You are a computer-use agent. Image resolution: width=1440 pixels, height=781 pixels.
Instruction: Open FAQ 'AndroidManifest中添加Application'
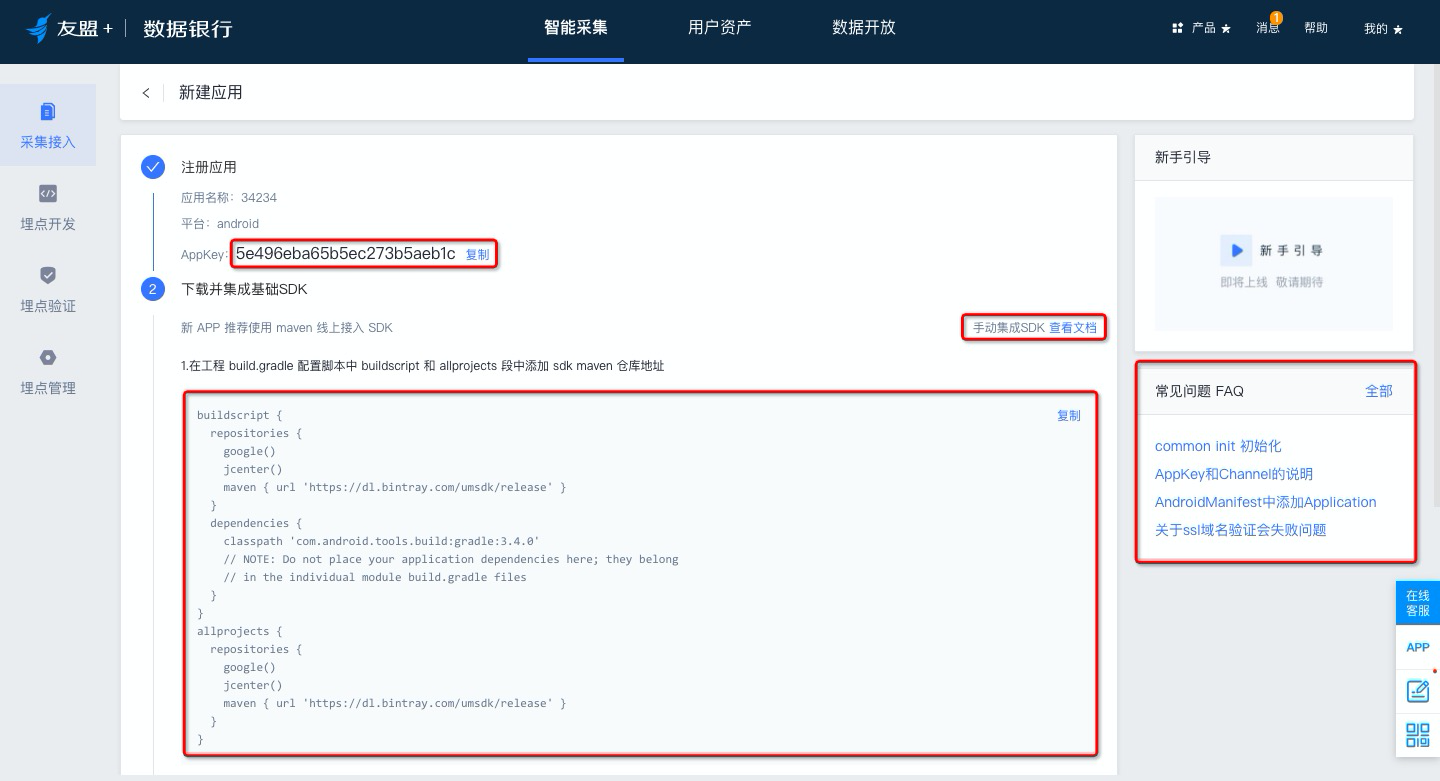[1266, 502]
